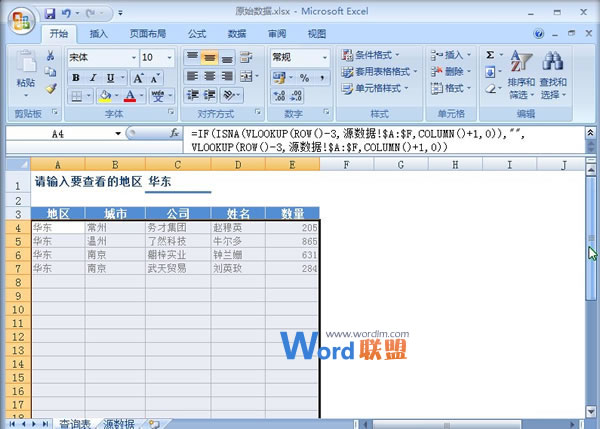The image size is (600, 429).
Task: Switch to the 插入 ribbon tab
Action: 98,34
